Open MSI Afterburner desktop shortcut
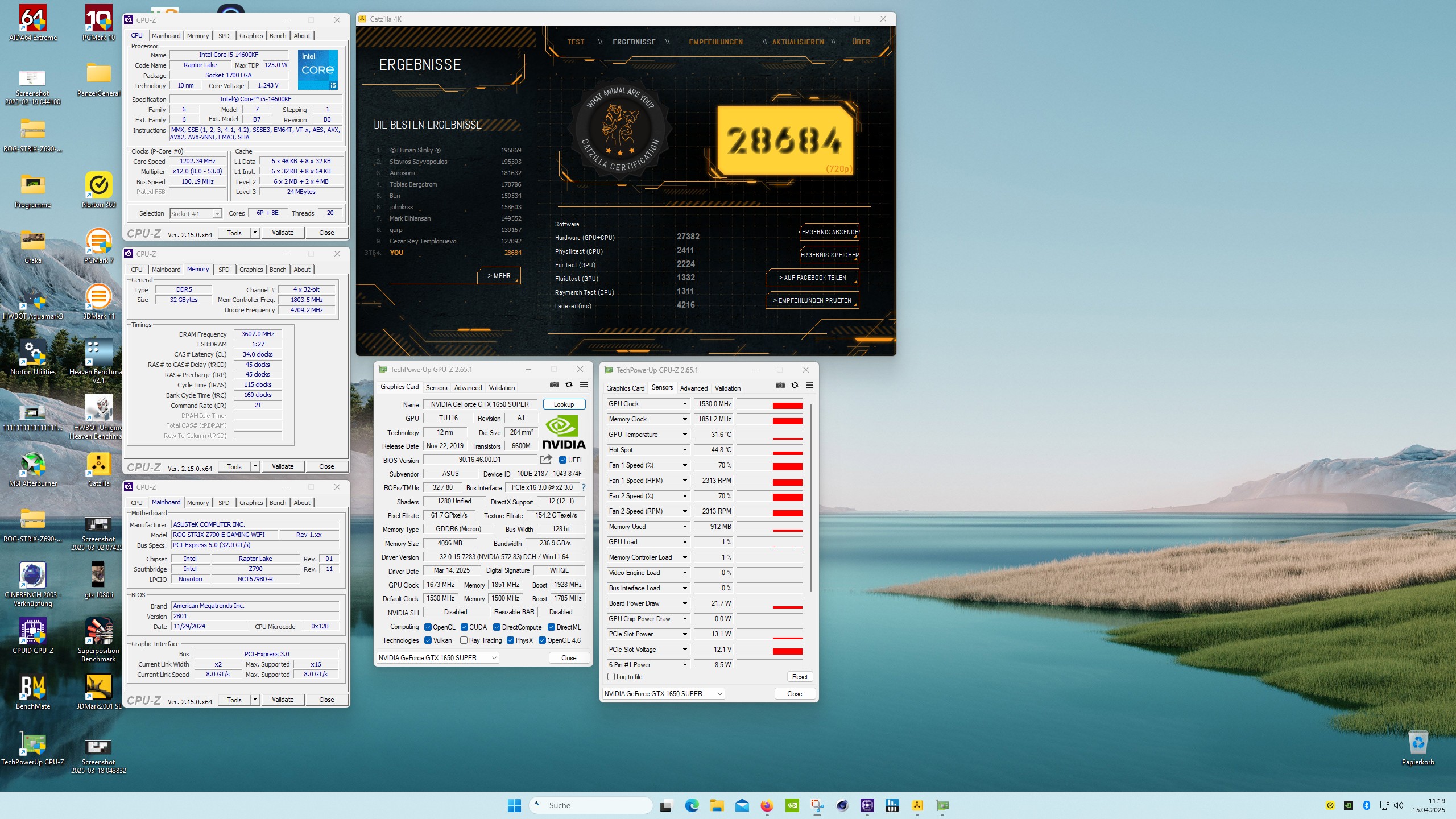The width and height of the screenshot is (1456, 819). pyautogui.click(x=33, y=469)
